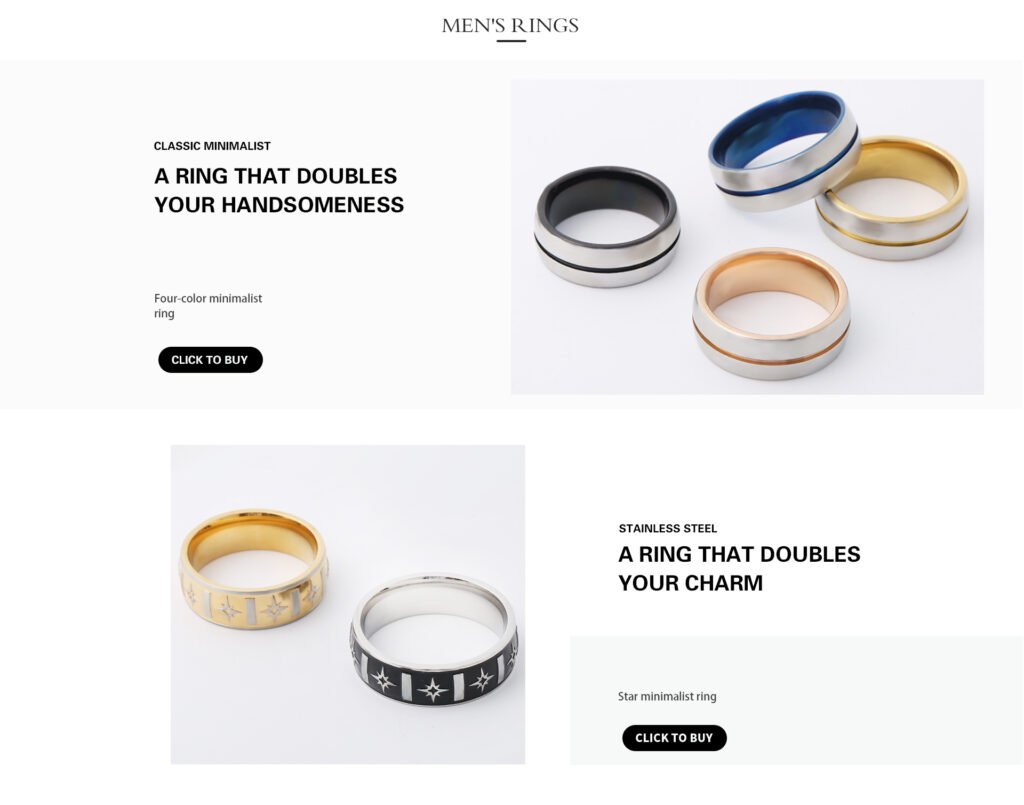The image size is (1024, 805).
Task: Select the blue interior ring in photo
Action: tap(783, 150)
